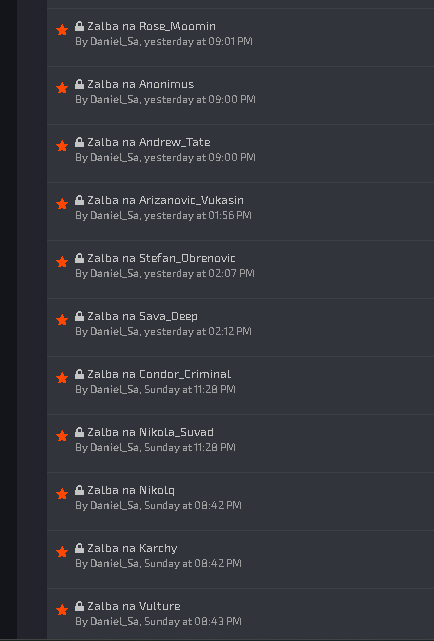Open the Zalba na Andrew_Tate topic
Viewport: 434px width, 641px height.
pyautogui.click(x=149, y=143)
